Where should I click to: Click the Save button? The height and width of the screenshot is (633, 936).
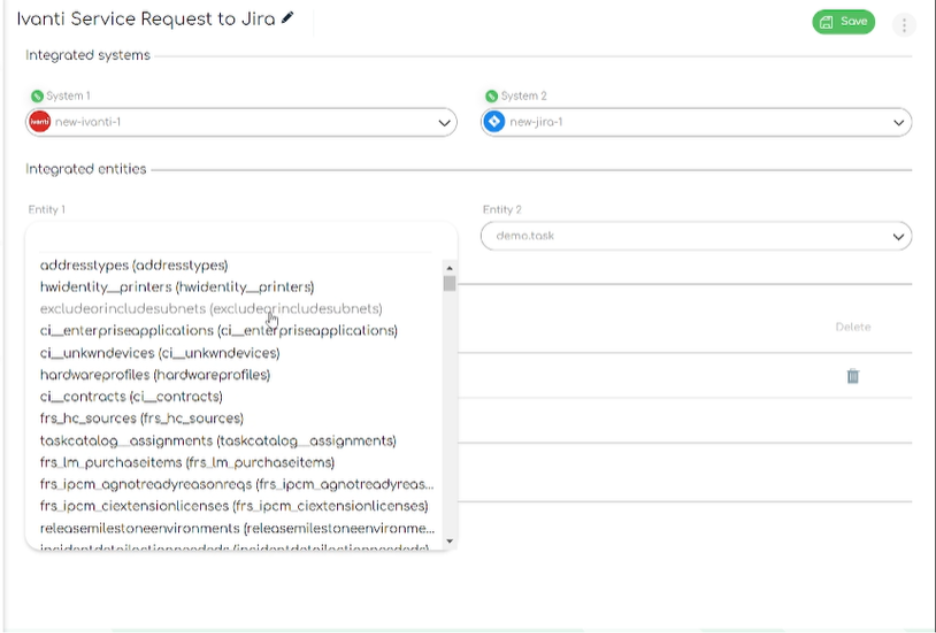[x=841, y=22]
